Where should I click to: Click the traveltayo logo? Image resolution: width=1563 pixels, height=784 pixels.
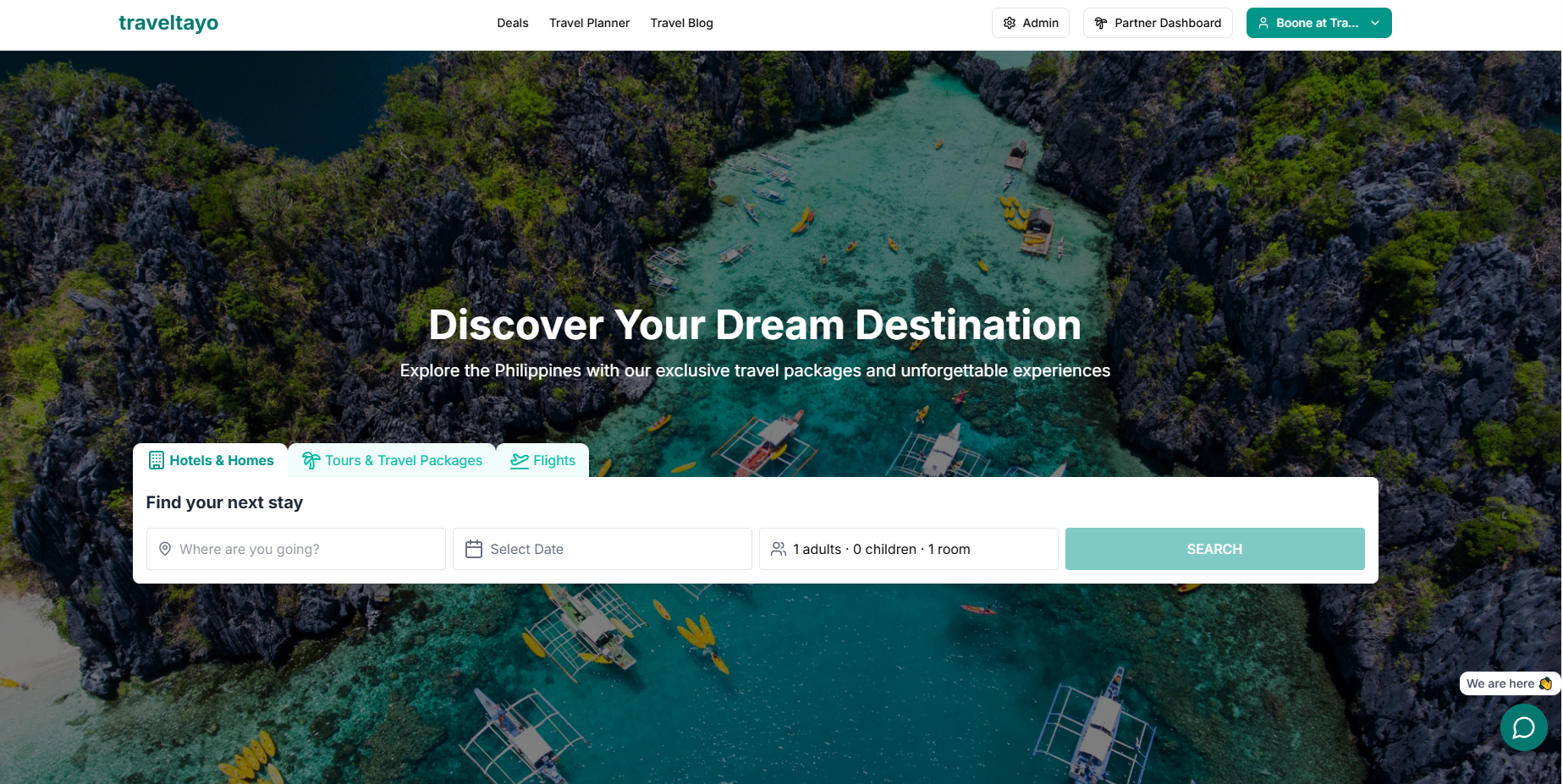coord(168,23)
